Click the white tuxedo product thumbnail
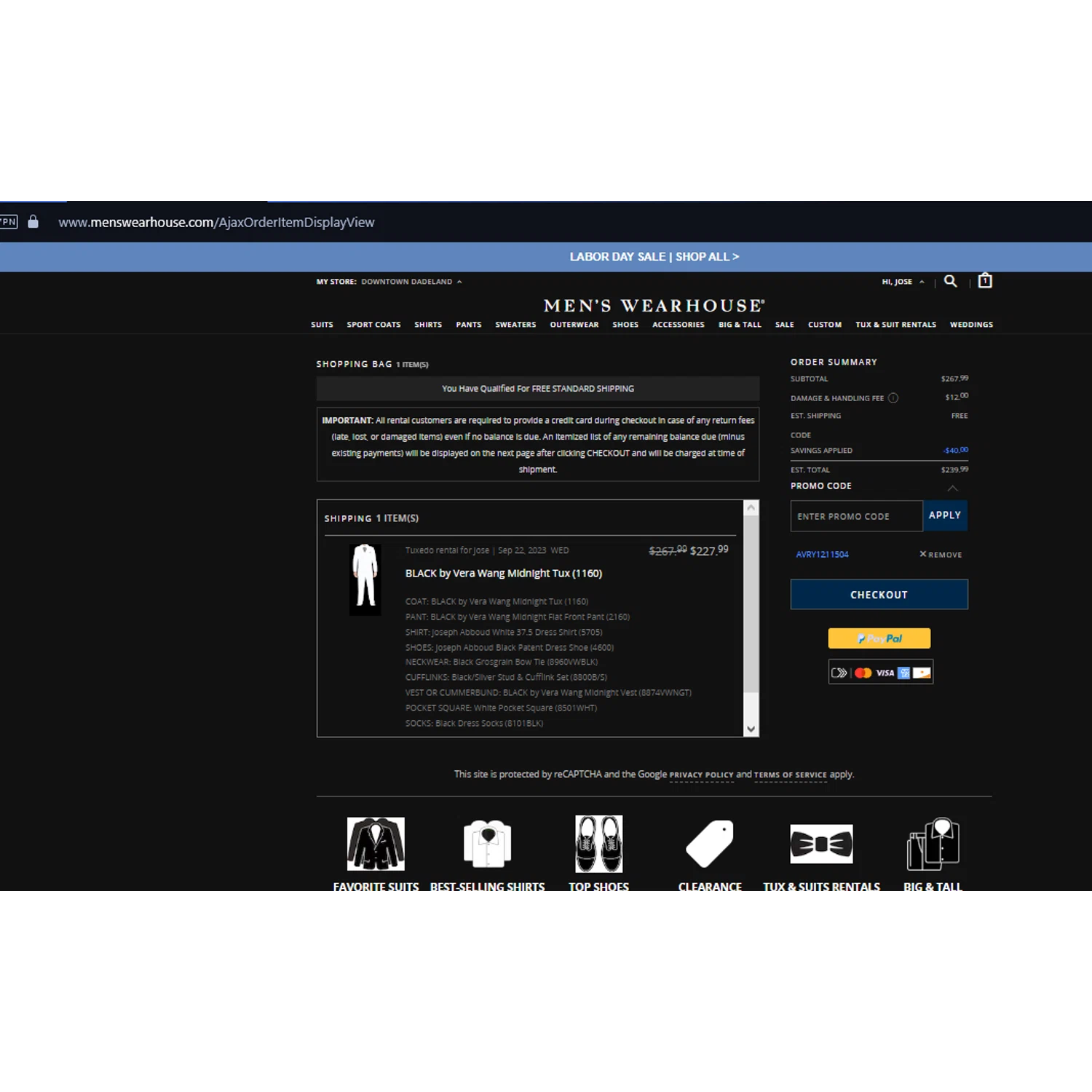This screenshot has width=1092, height=1092. coord(365,579)
